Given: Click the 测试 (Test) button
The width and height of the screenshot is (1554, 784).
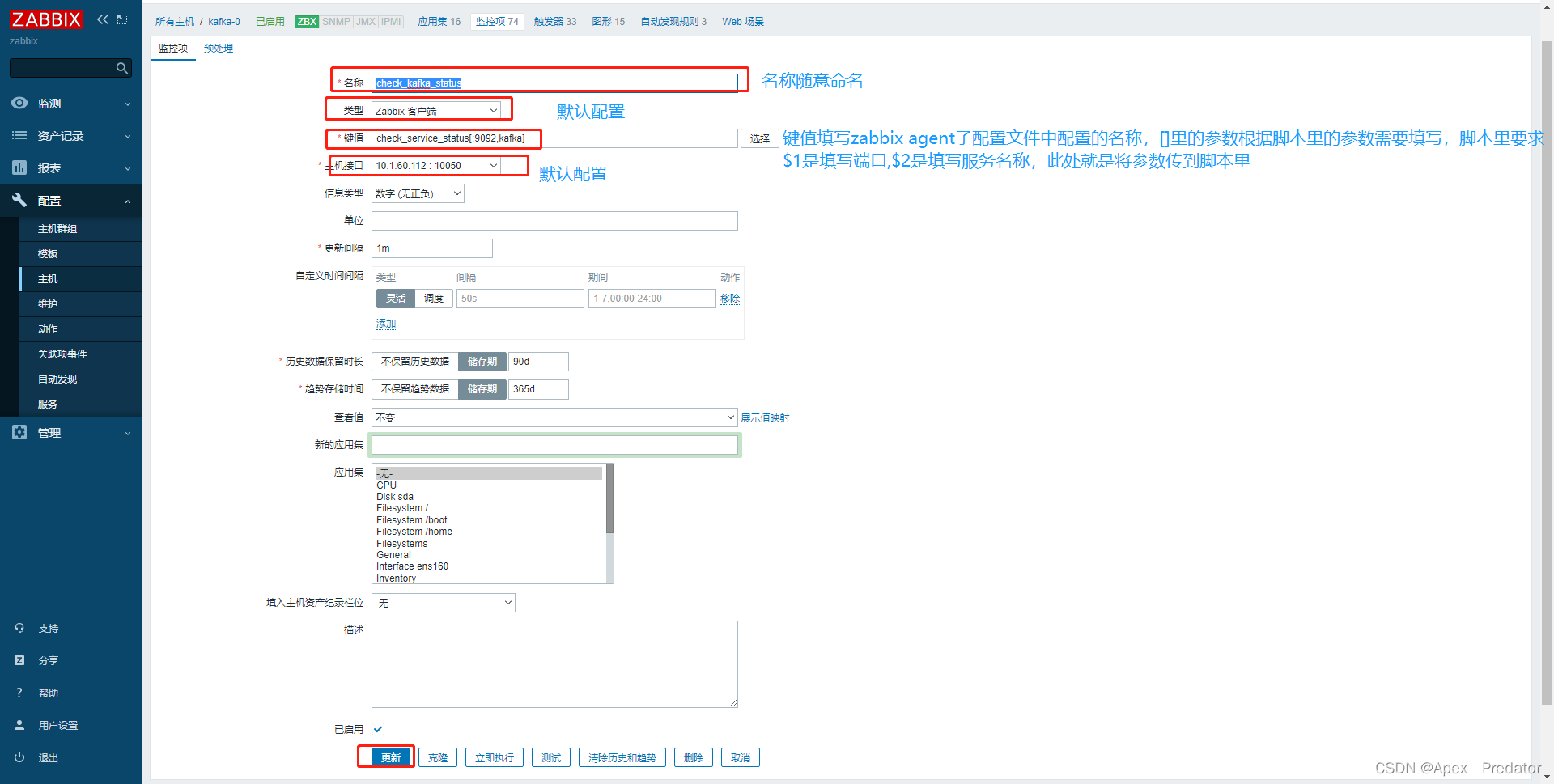Looking at the screenshot, I should (551, 757).
